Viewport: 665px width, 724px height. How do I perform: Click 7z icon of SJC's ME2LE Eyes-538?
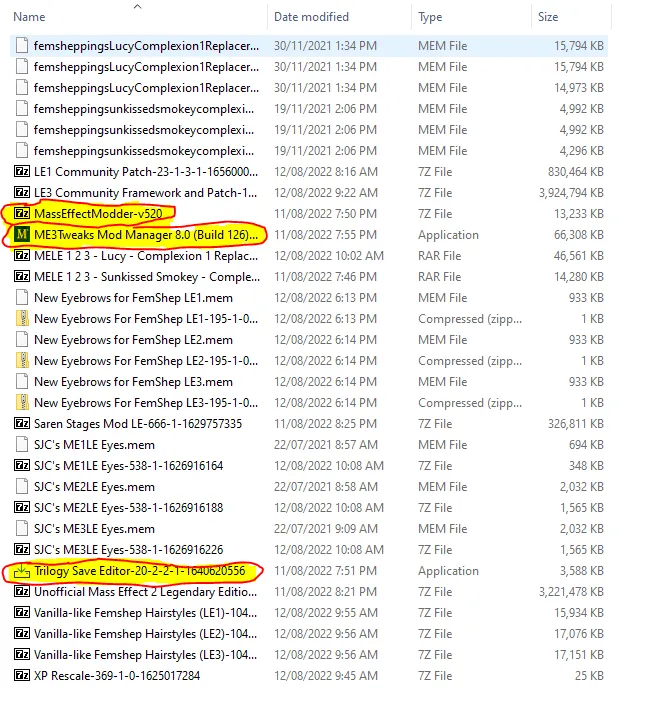pyautogui.click(x=22, y=508)
